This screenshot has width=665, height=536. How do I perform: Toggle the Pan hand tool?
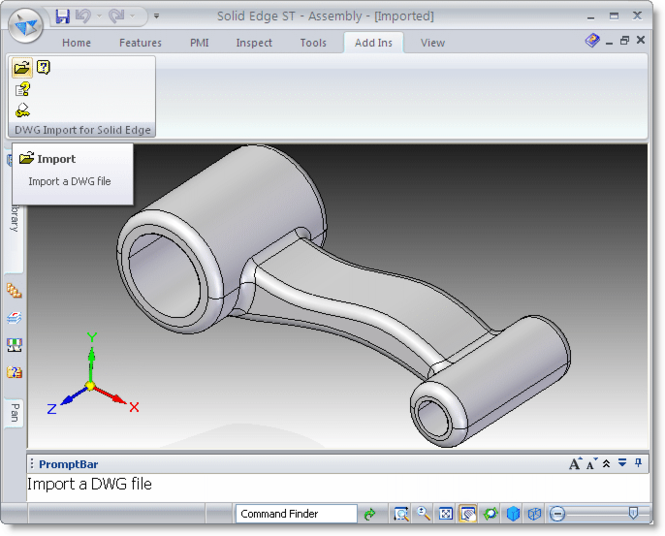pos(468,514)
